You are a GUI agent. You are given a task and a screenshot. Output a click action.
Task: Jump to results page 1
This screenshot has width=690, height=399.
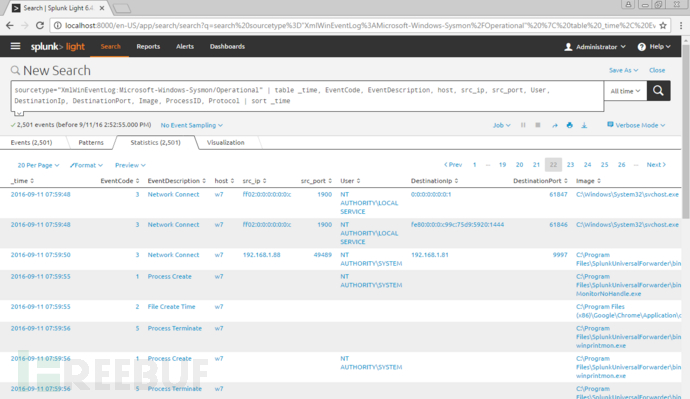point(474,165)
